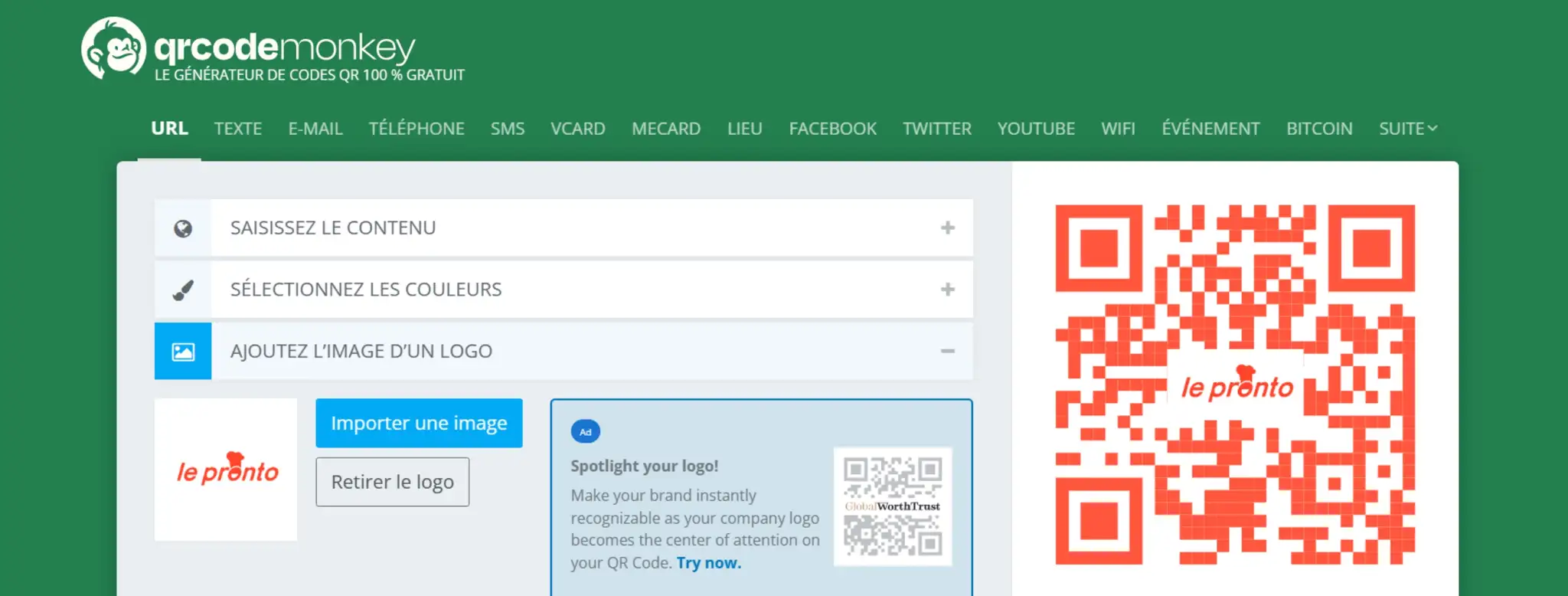Switch to the E-MAIL tab

(315, 129)
